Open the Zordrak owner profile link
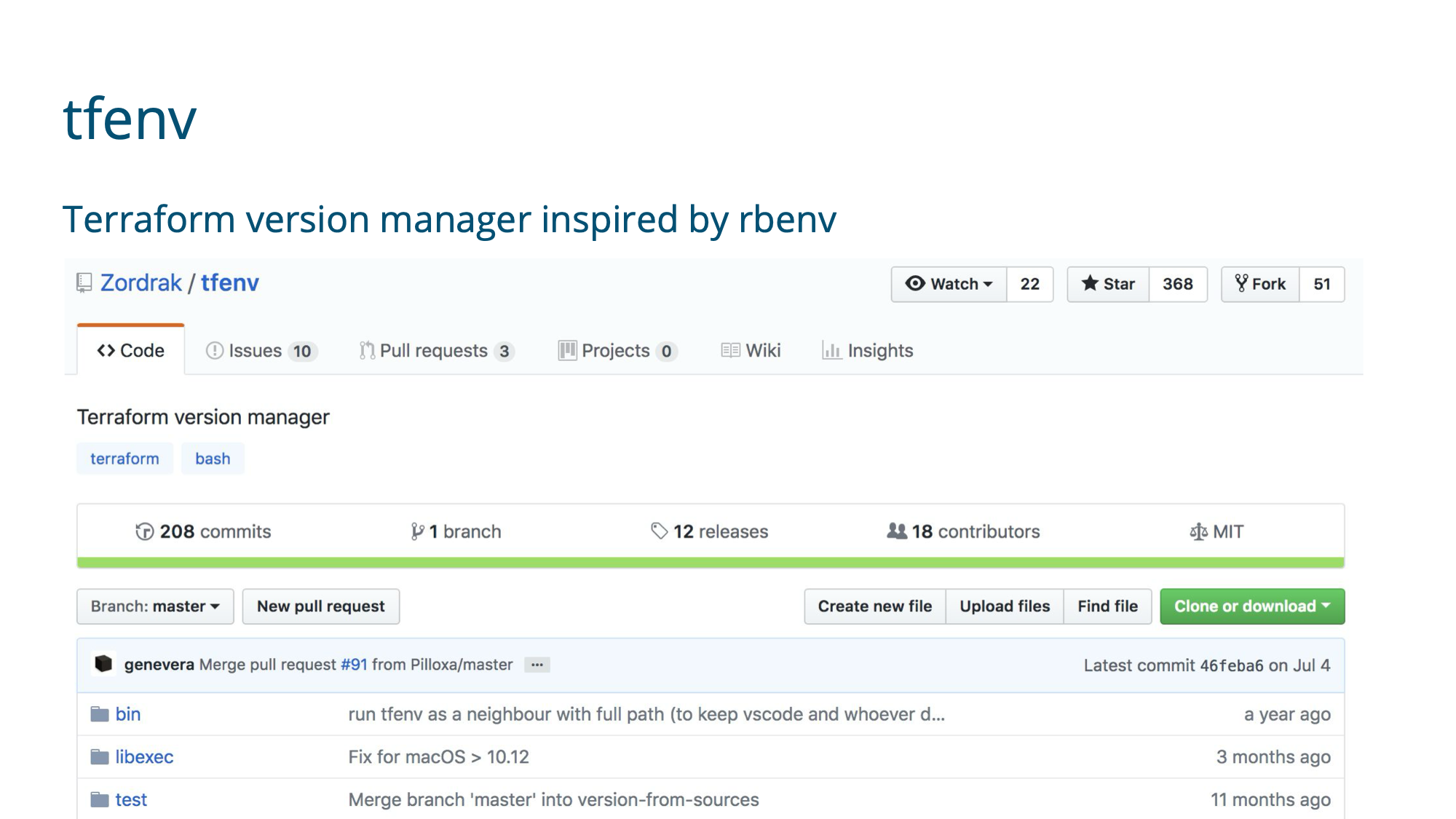This screenshot has height=819, width=1456. tap(141, 283)
